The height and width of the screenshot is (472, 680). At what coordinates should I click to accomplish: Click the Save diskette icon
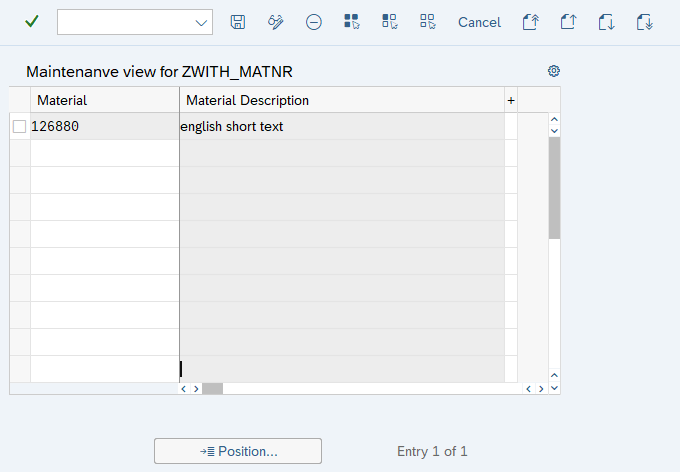click(238, 22)
